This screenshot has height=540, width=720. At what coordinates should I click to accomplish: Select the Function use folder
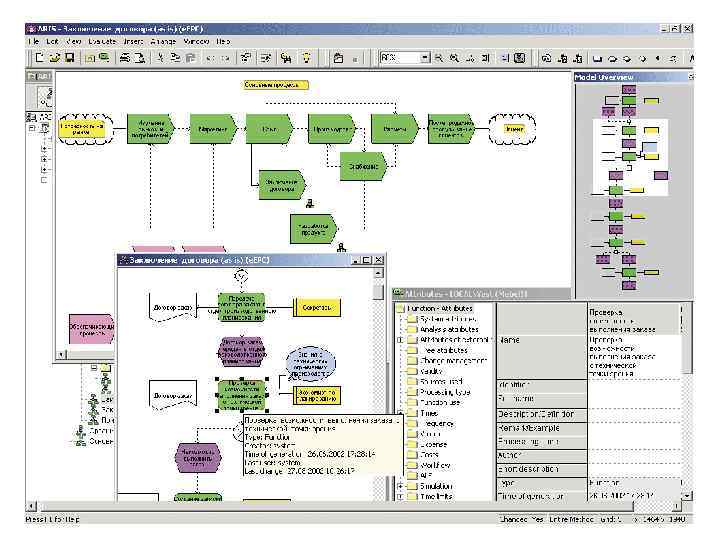click(440, 402)
